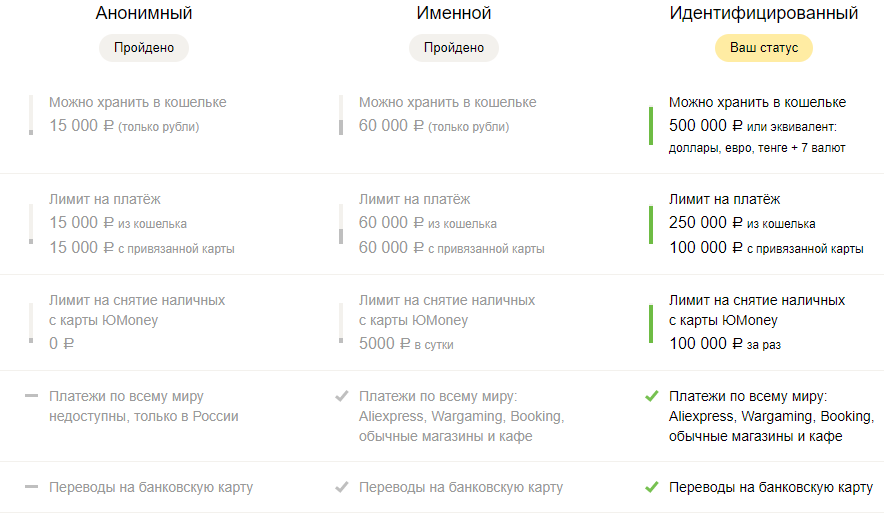The image size is (884, 526).
Task: Click green bar beside 250 000 ₽ payment limit
Action: click(651, 224)
